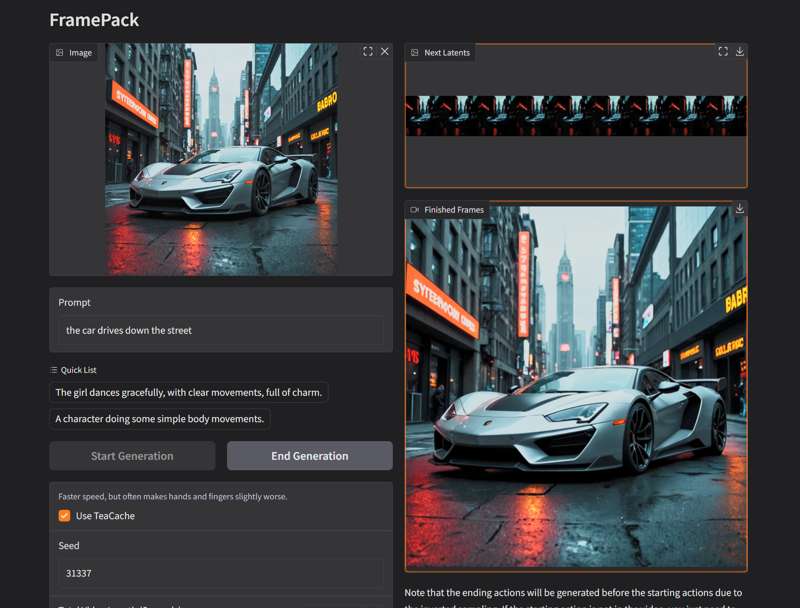Viewport: 800px width, 608px height.
Task: Choose the simple body movements quick prompt
Action: 159,419
